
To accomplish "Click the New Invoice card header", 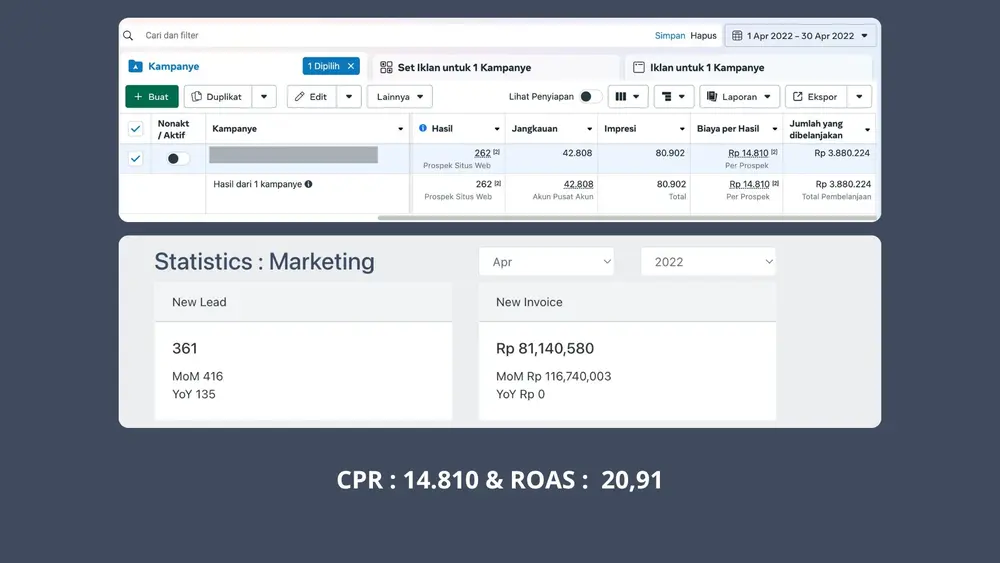I will coord(628,302).
